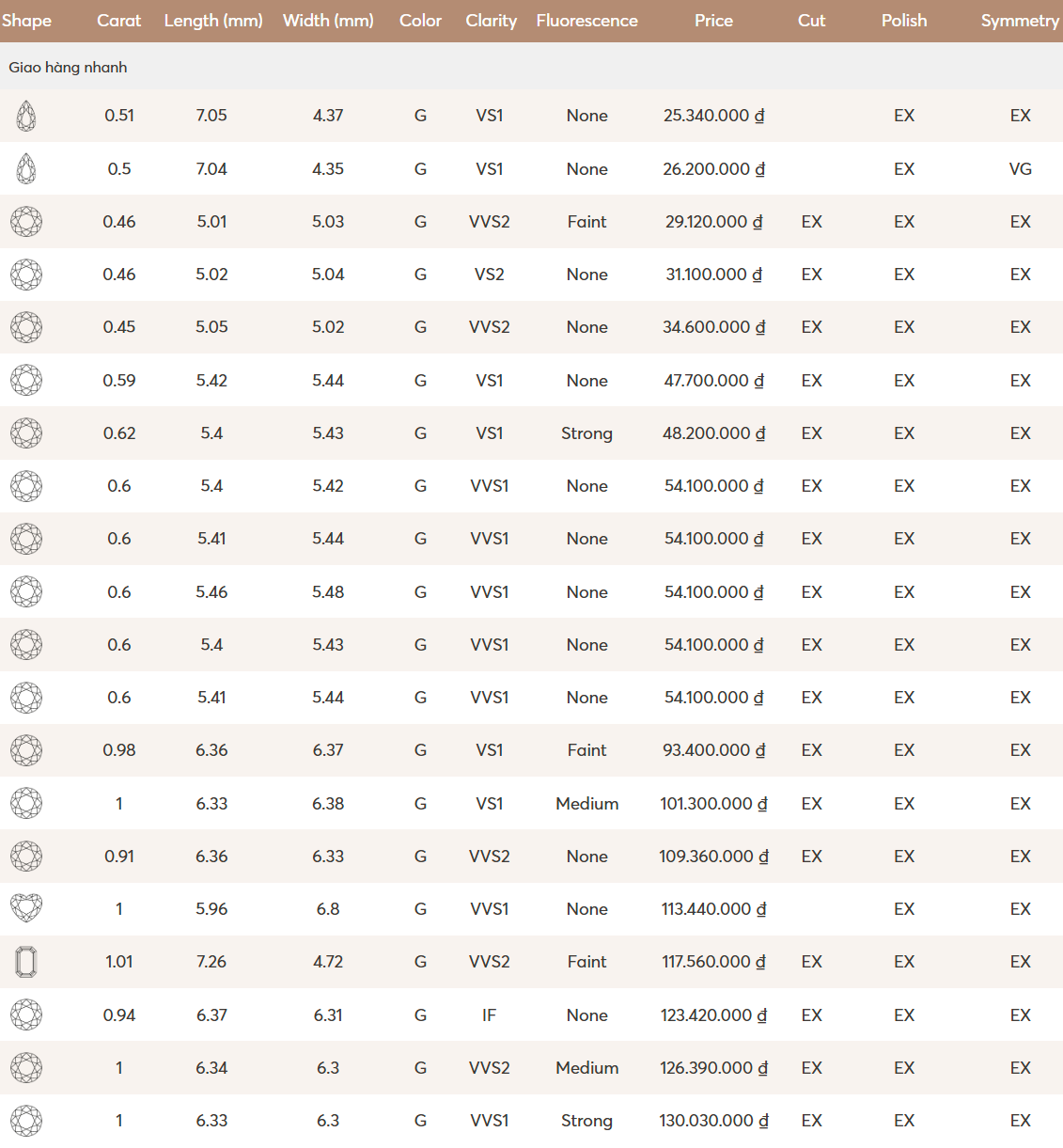The image size is (1063, 1148).
Task: Select round diamond icon priced 29.120.000 đ
Action: coord(26,222)
